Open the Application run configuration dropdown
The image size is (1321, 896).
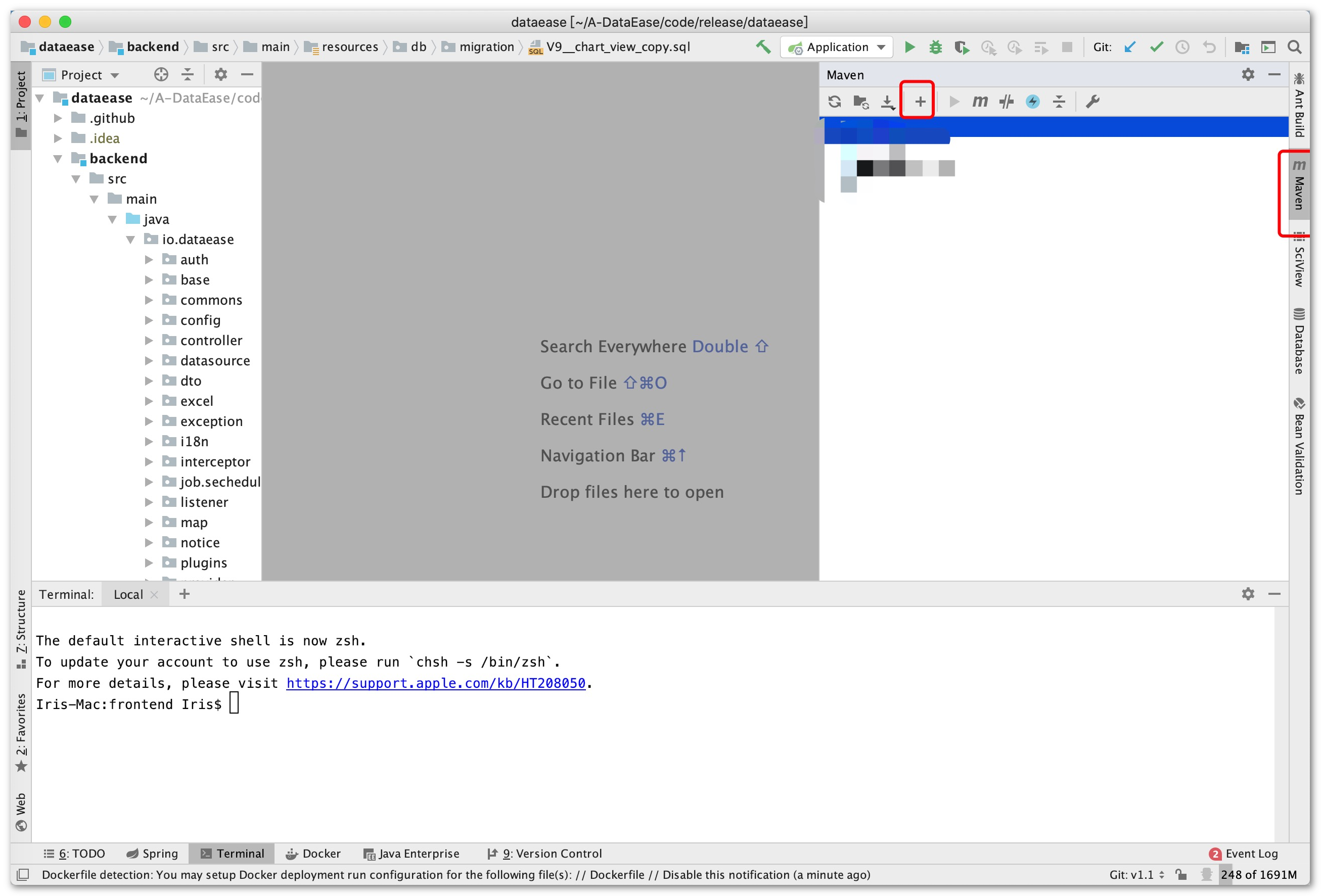click(x=837, y=47)
